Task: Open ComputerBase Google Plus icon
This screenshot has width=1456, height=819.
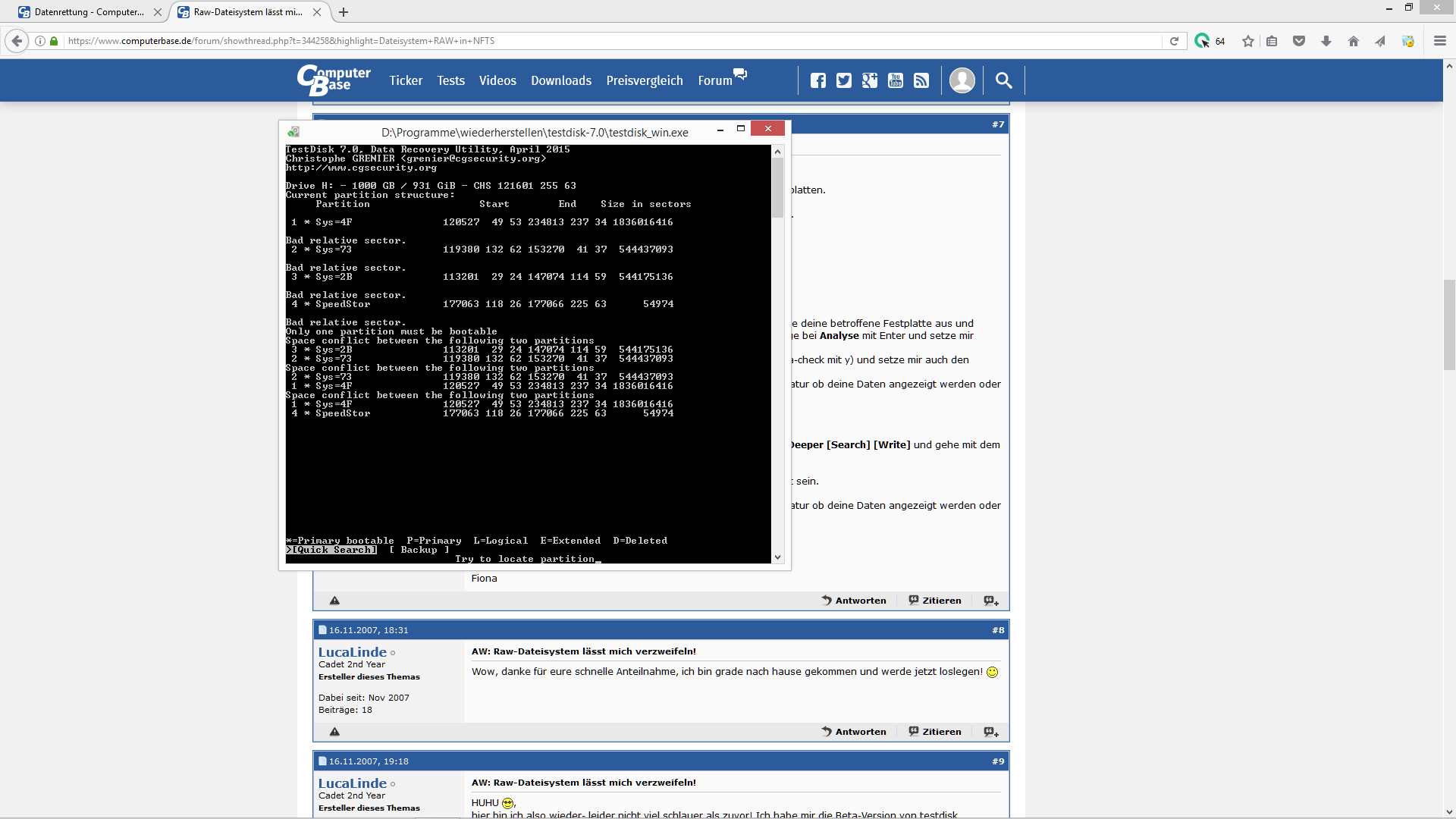Action: tap(870, 80)
